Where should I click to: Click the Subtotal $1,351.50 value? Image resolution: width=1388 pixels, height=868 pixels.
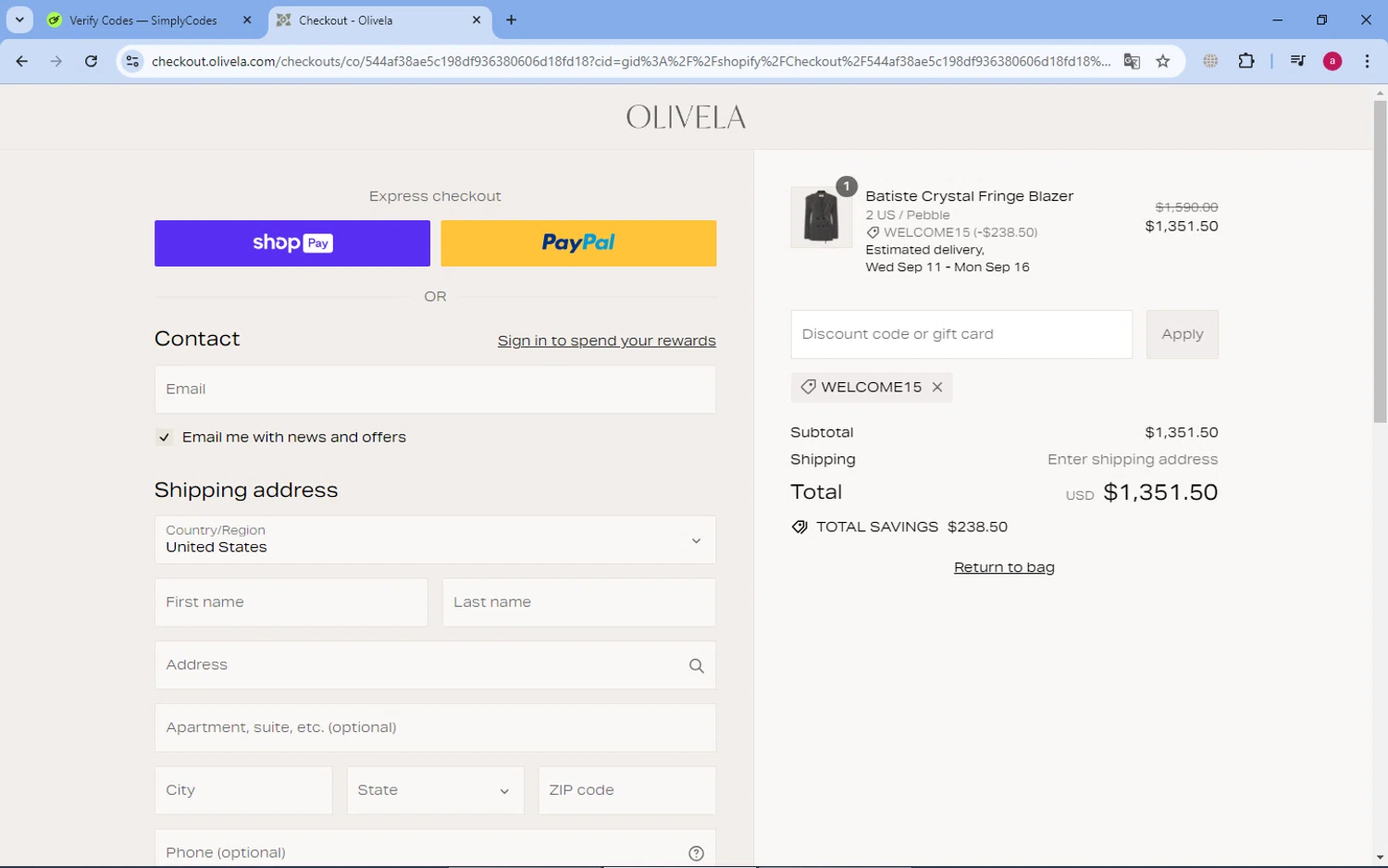click(x=1182, y=432)
